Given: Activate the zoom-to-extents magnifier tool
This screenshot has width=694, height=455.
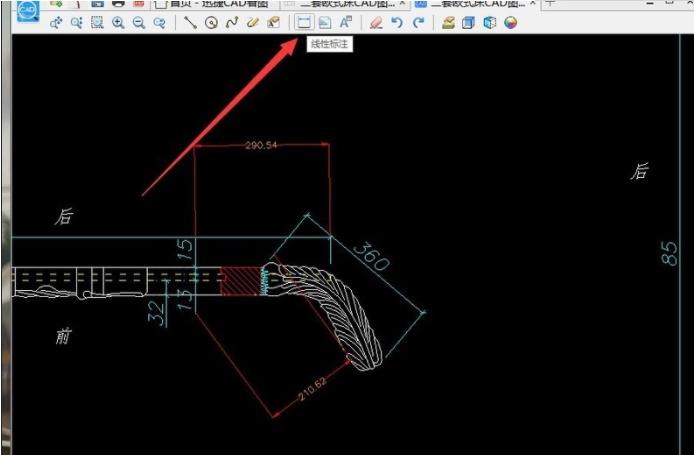Looking at the screenshot, I should 77,23.
